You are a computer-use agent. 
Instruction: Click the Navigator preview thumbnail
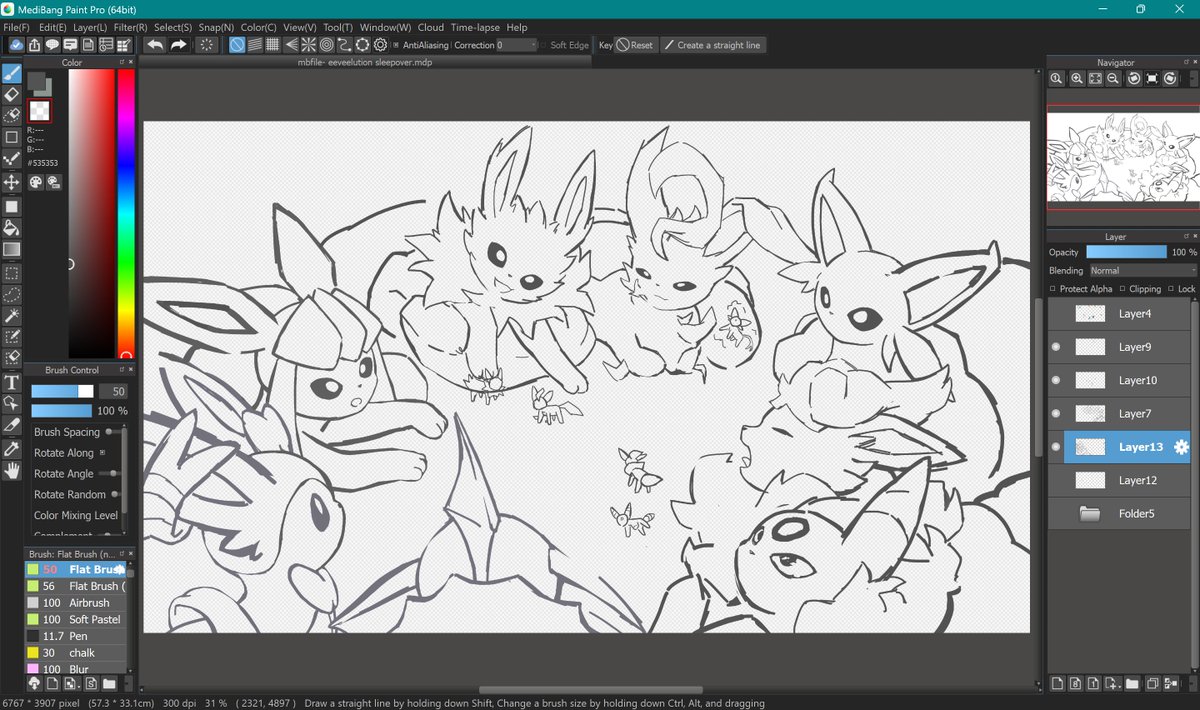click(1121, 156)
